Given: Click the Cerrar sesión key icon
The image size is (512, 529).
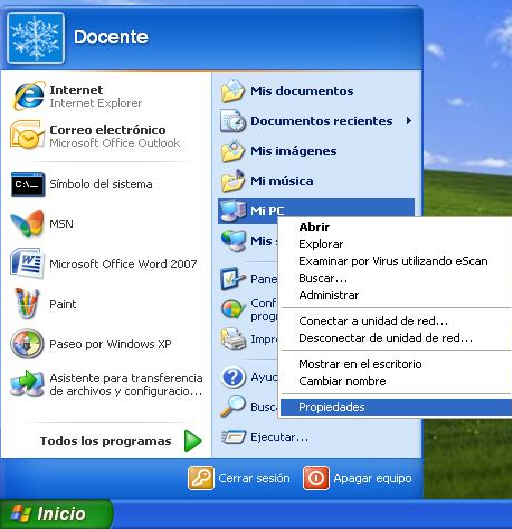Looking at the screenshot, I should (x=201, y=478).
